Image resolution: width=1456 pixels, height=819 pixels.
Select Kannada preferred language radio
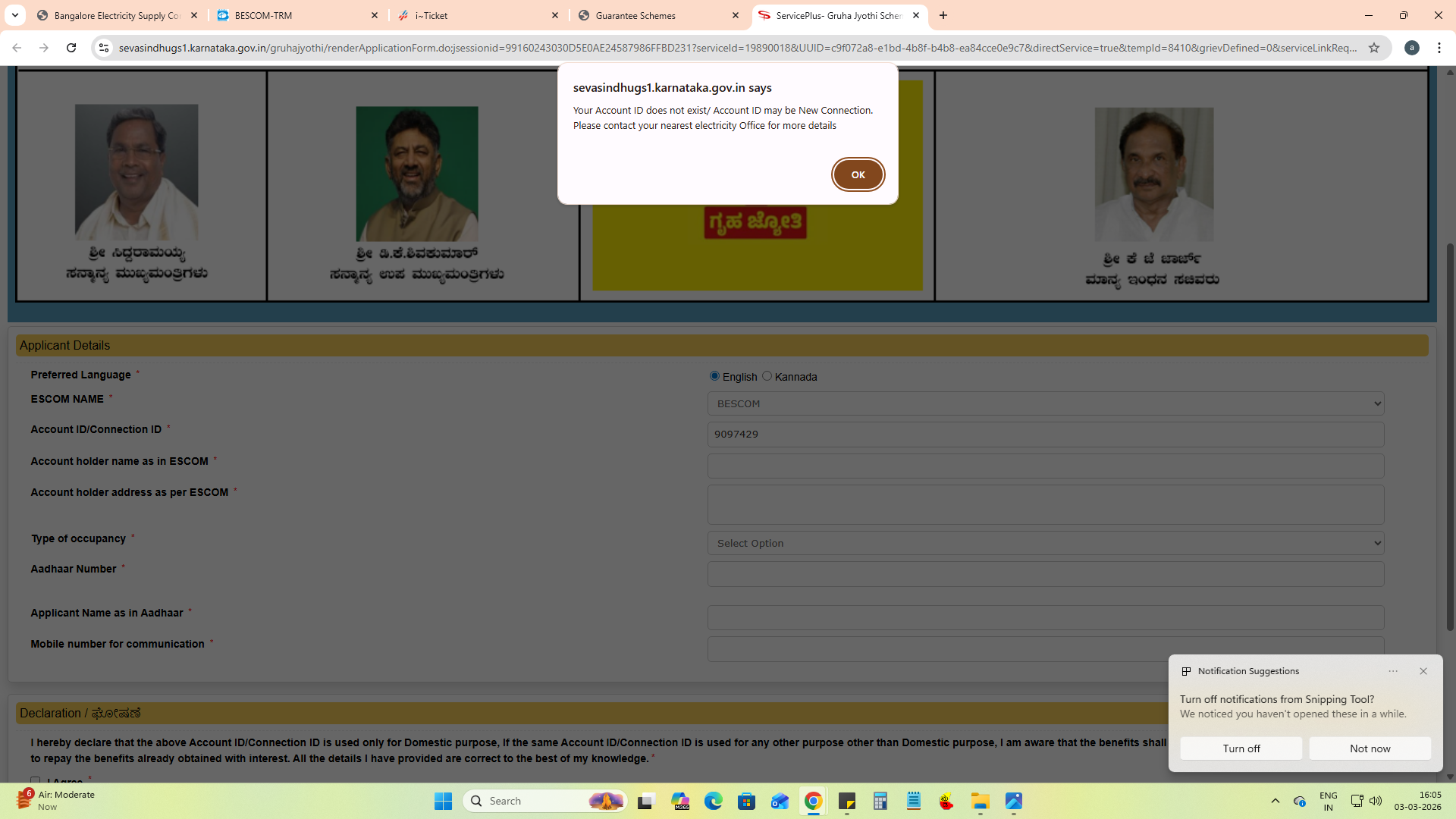pos(767,376)
